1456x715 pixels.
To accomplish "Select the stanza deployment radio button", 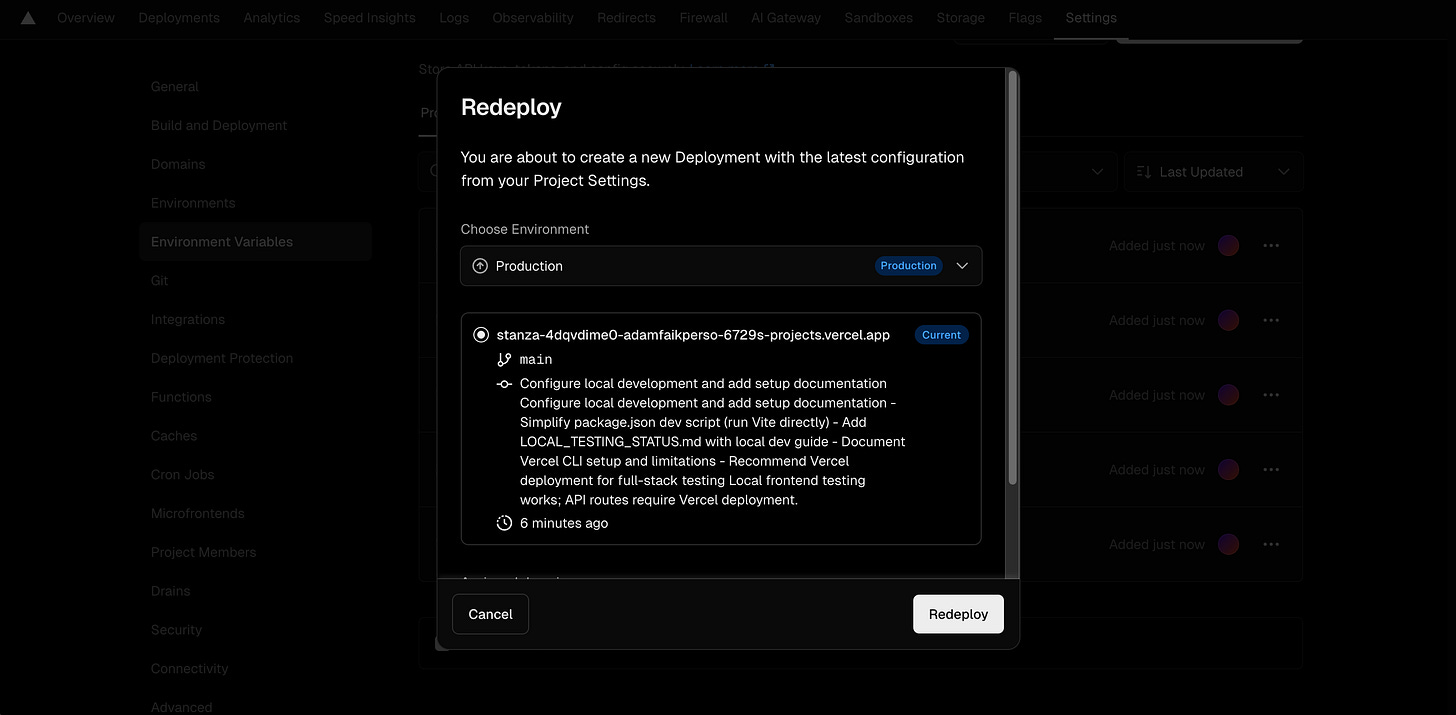I will tap(481, 334).
